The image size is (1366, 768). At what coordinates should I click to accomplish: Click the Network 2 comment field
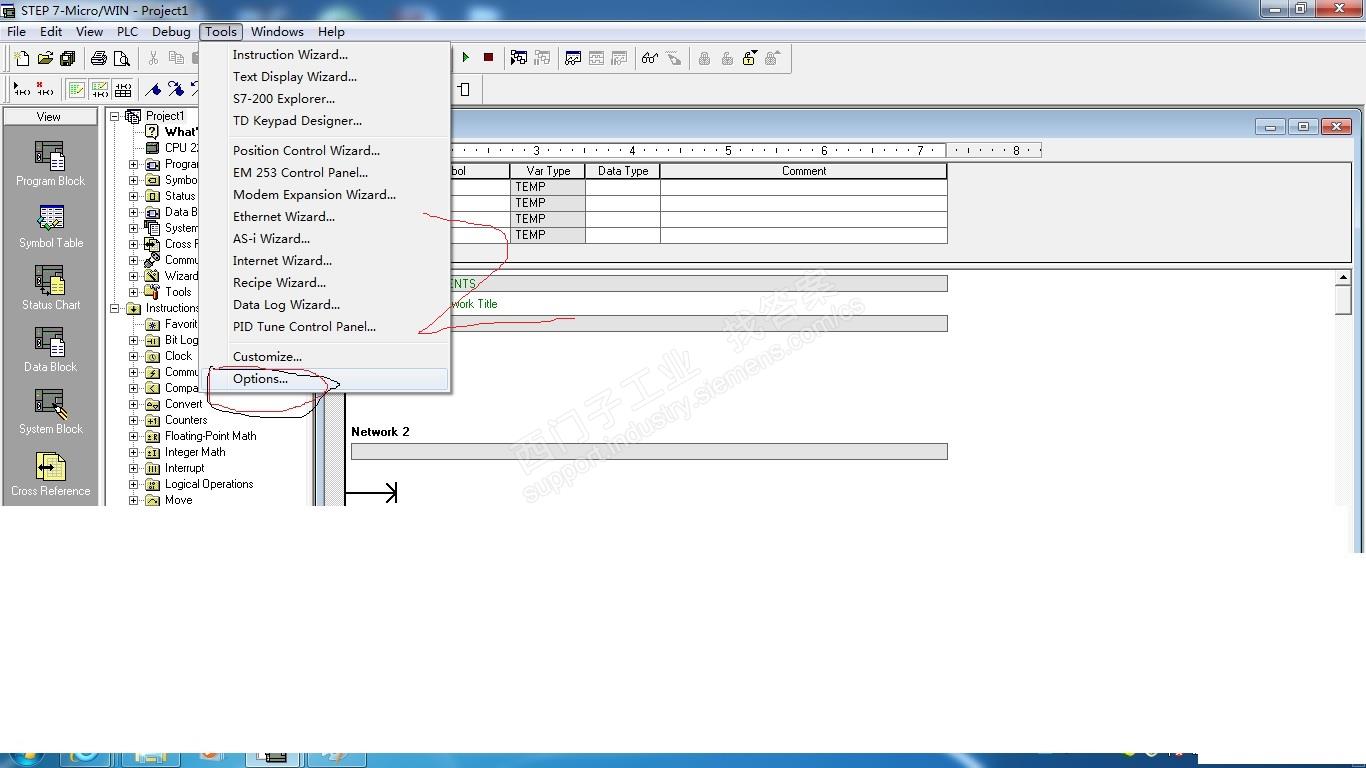649,452
